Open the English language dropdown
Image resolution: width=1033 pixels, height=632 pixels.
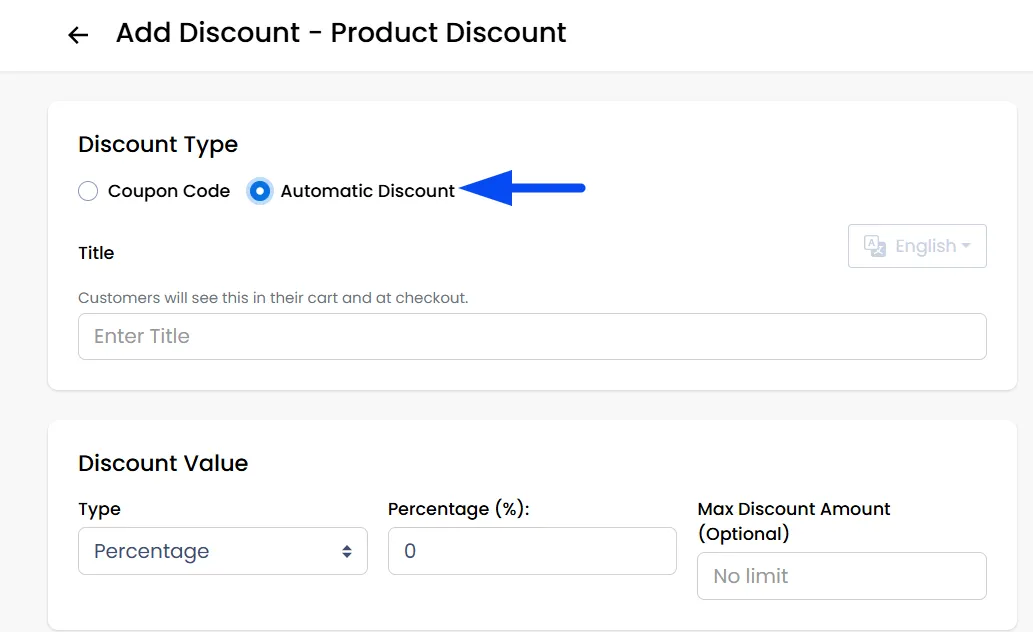(917, 246)
